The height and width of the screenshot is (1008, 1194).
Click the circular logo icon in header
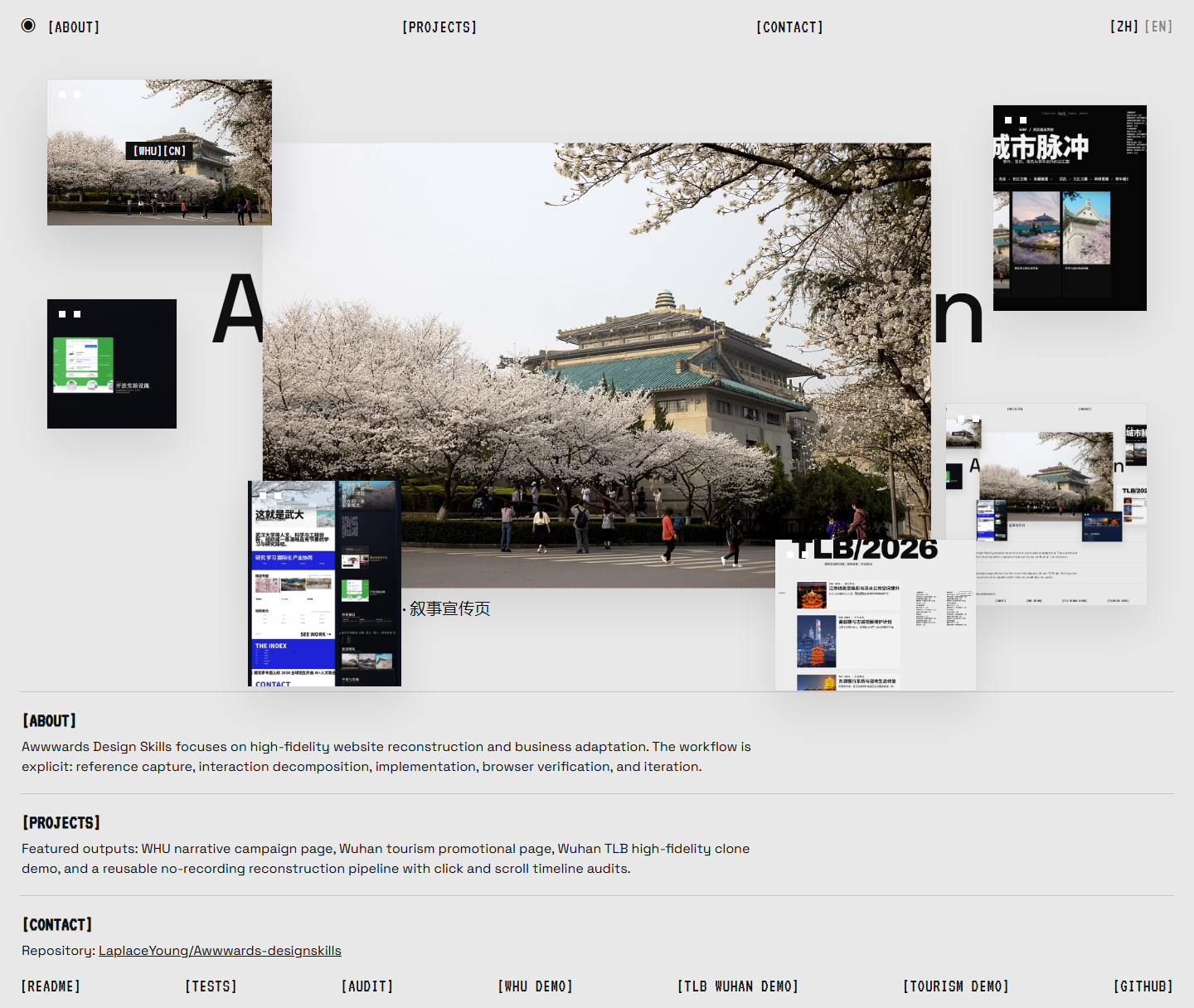coord(28,26)
